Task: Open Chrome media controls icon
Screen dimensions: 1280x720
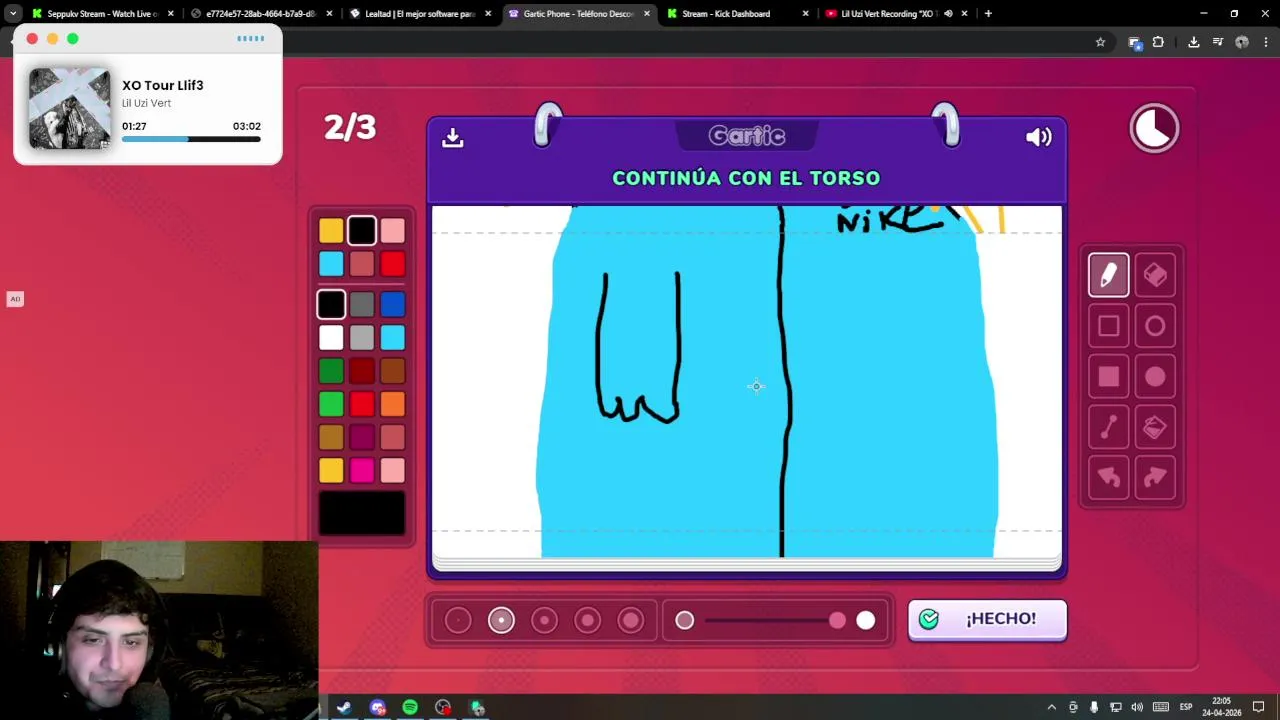Action: point(1217,42)
